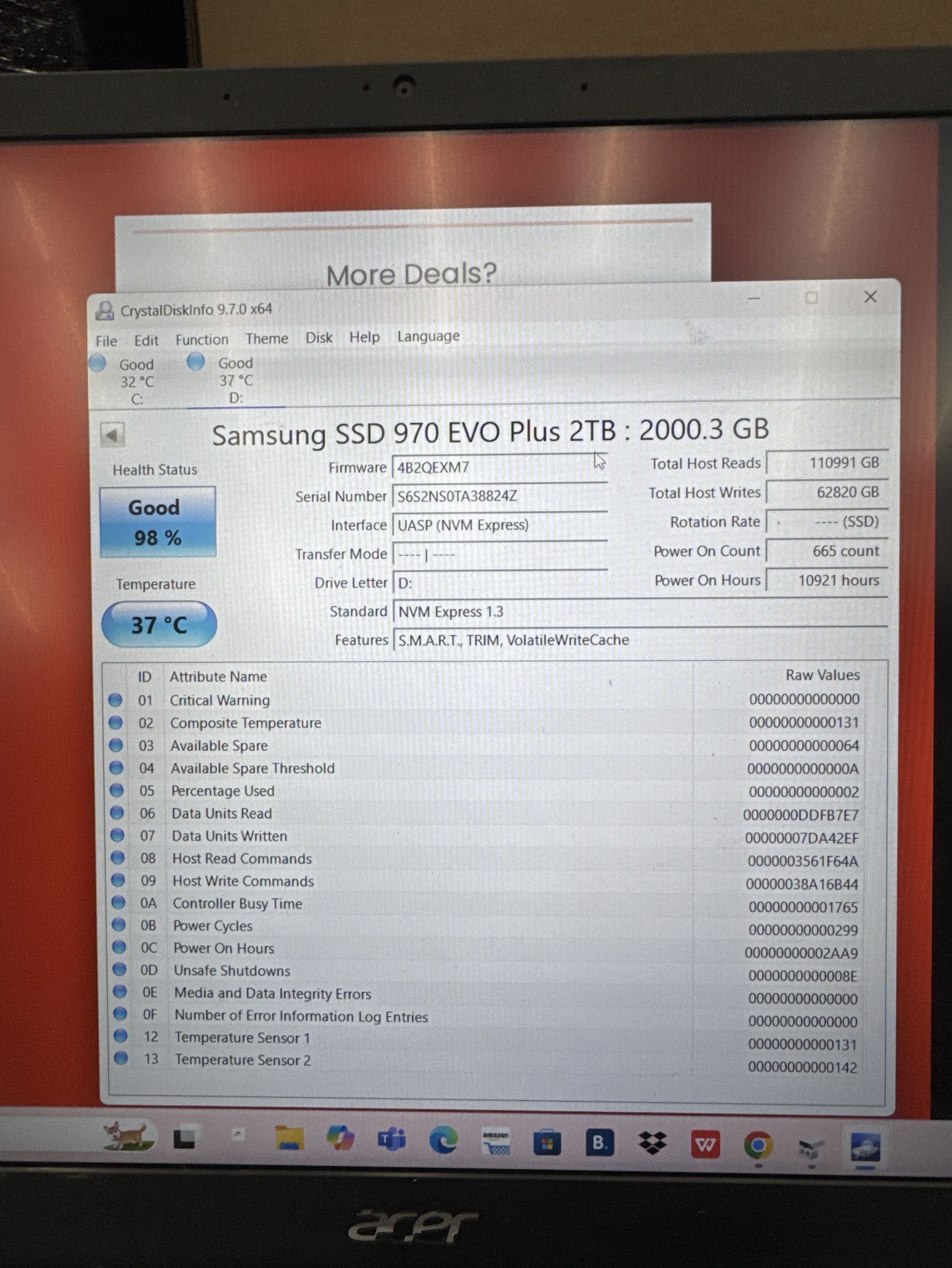
Task: Click the raw value 0000000DDFB7E7
Action: pyautogui.click(x=801, y=815)
